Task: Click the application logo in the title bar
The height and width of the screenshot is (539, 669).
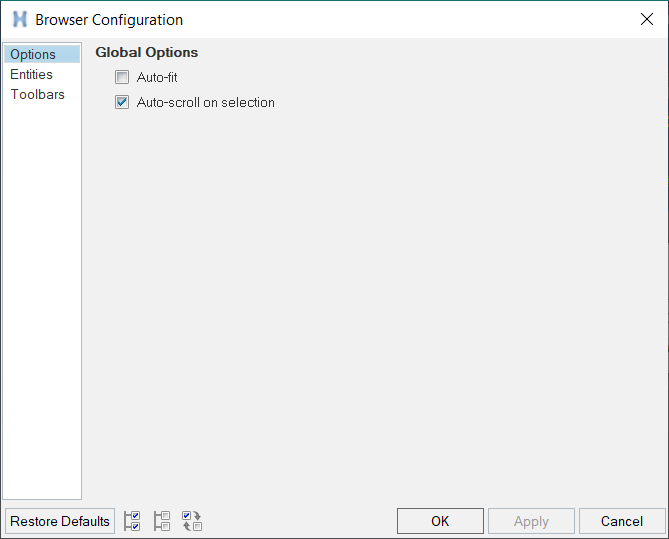Action: [19, 19]
